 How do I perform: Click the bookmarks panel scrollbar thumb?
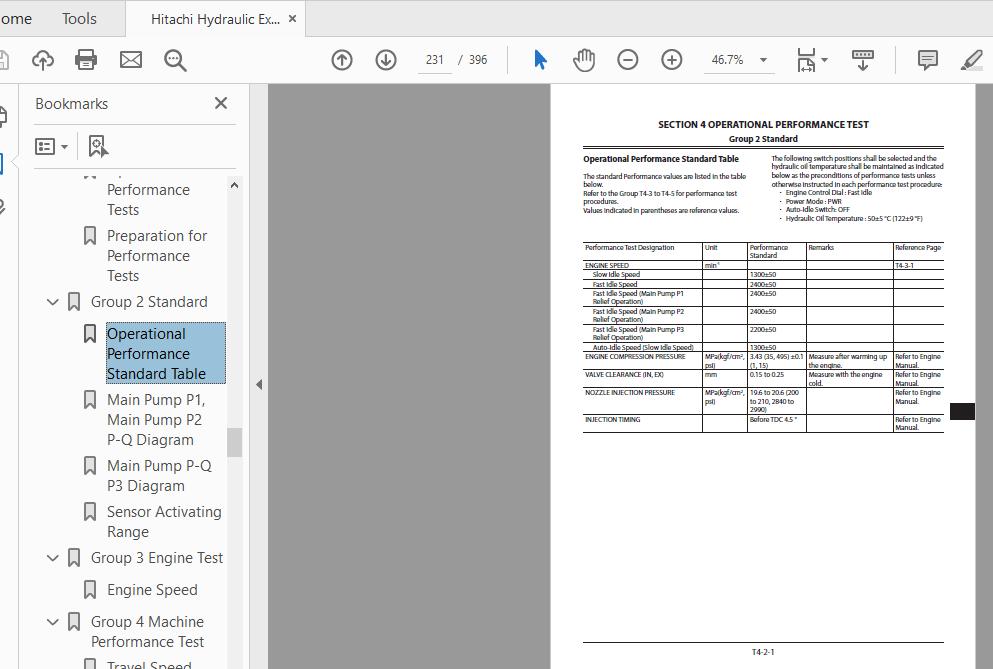point(234,442)
